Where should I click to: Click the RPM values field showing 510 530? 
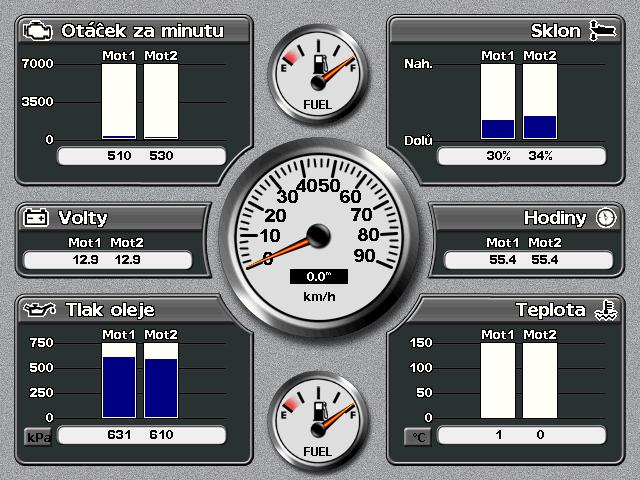tap(138, 156)
